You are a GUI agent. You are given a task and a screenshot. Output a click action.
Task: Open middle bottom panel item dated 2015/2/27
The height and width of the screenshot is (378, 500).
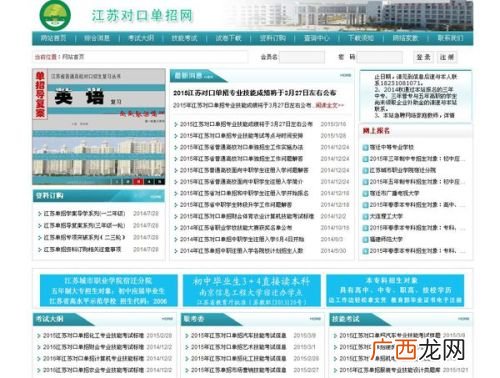239,370
